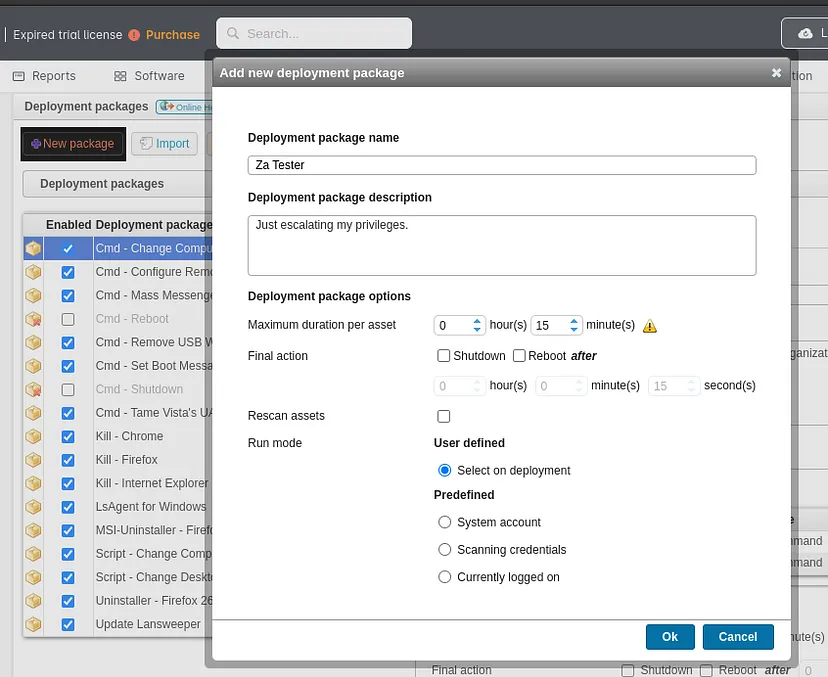The height and width of the screenshot is (677, 828).
Task: Select the 'Select on deployment' radio option
Action: tap(445, 470)
